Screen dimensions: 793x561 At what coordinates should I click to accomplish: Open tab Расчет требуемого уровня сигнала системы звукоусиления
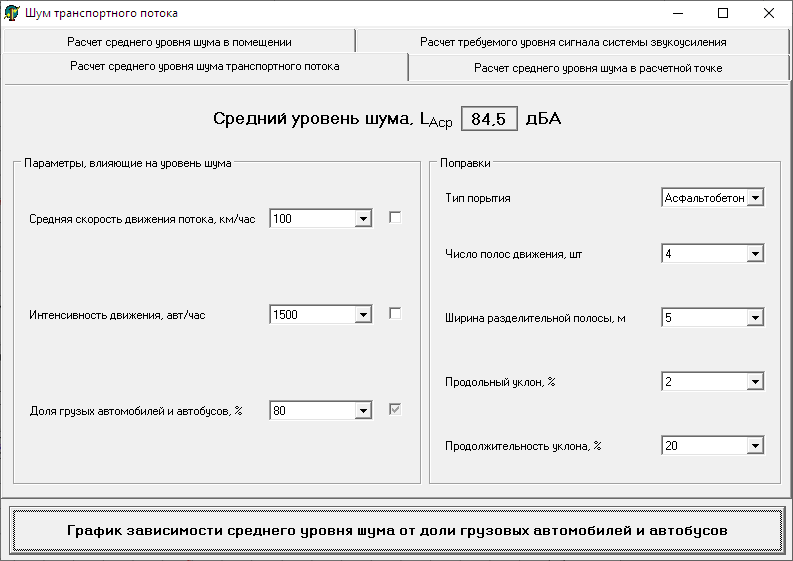572,41
